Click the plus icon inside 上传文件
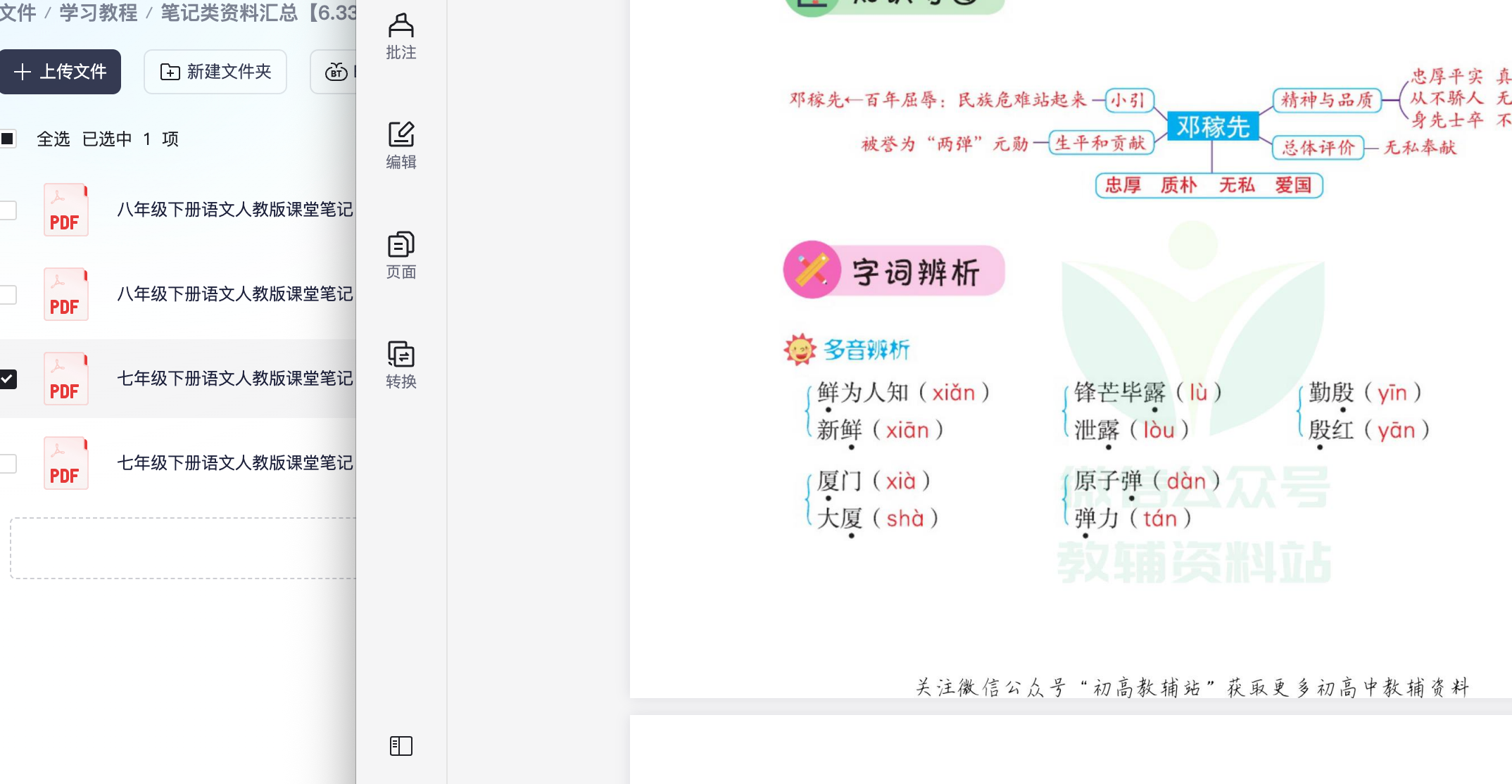 23,72
